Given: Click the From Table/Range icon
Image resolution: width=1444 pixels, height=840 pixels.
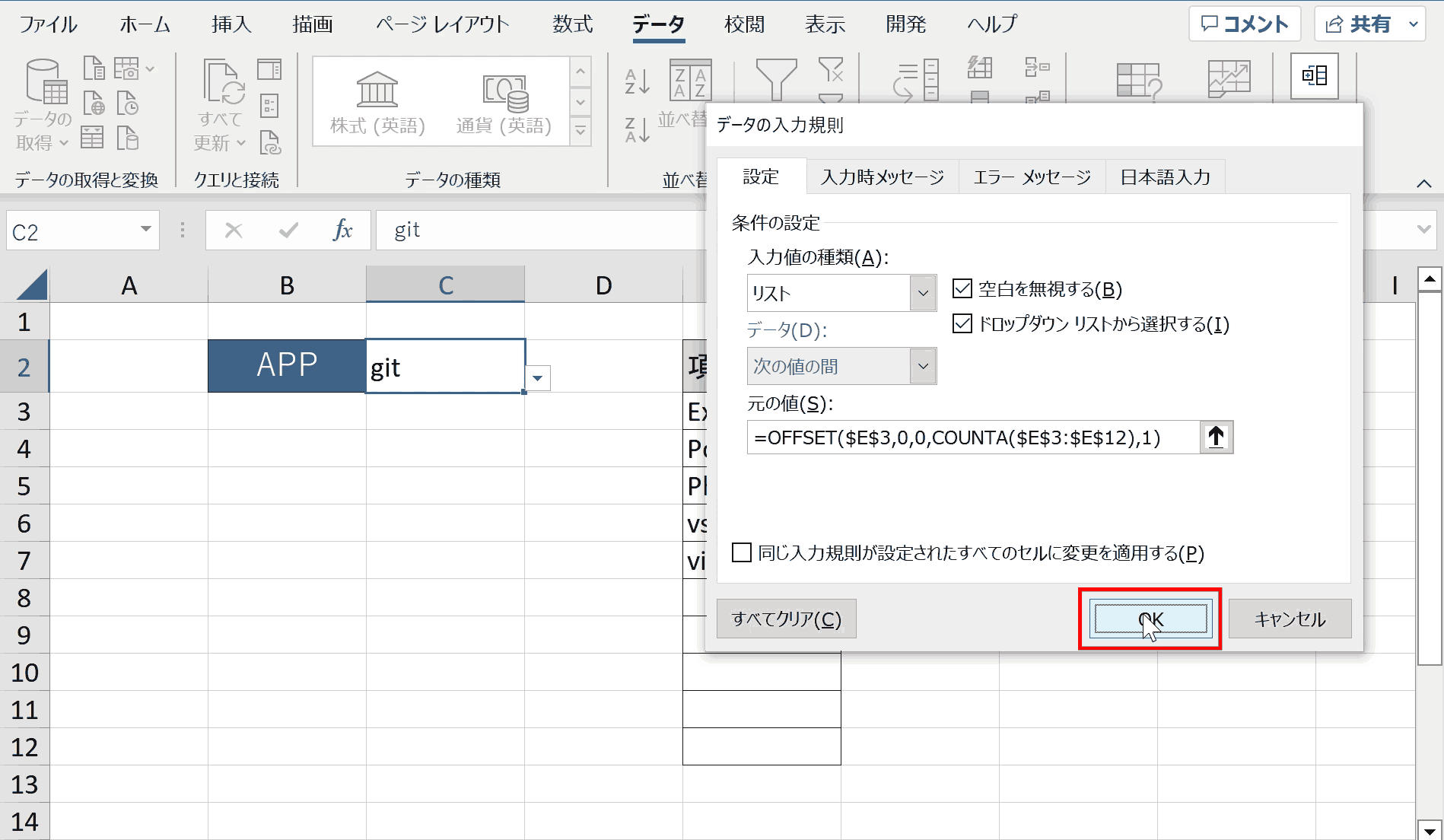Looking at the screenshot, I should coord(92,138).
